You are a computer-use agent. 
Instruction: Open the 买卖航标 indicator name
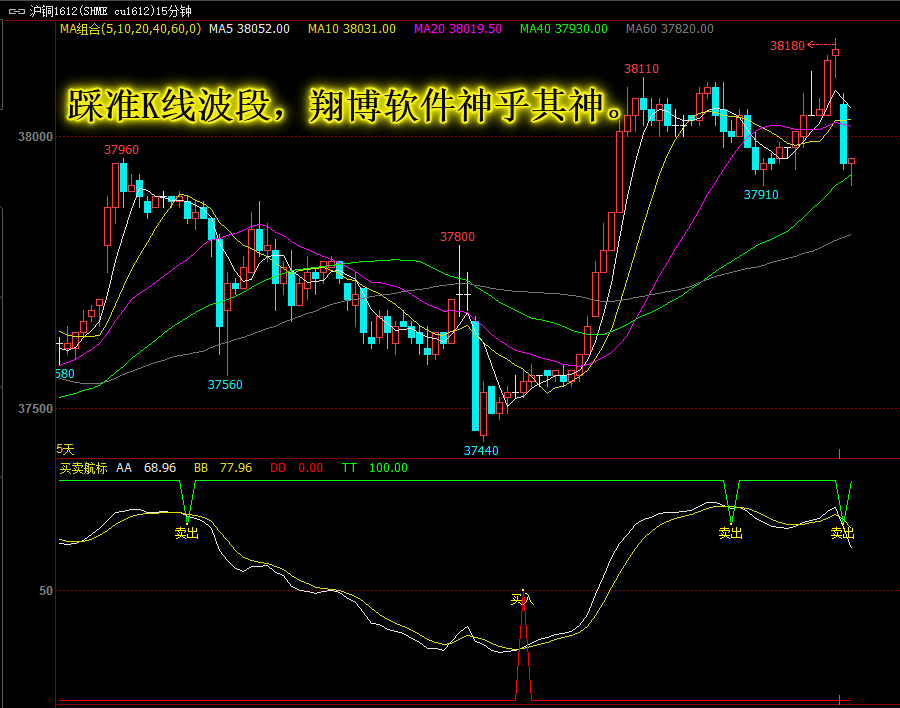click(83, 468)
